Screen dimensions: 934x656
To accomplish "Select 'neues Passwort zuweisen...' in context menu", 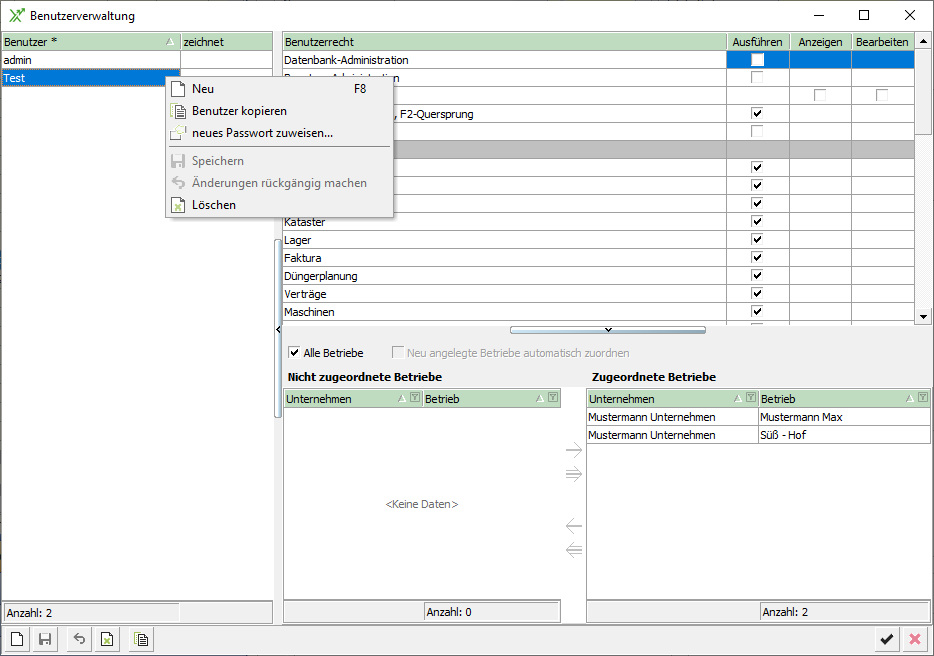I will [x=262, y=133].
